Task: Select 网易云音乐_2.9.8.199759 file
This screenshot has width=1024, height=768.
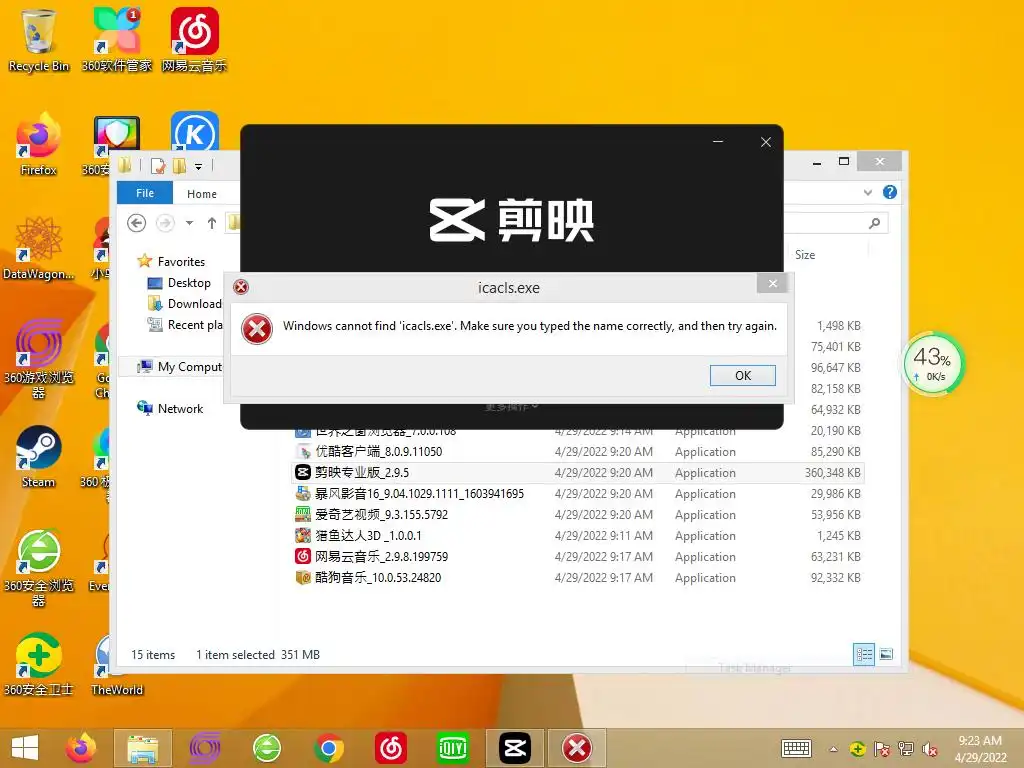Action: [x=372, y=556]
